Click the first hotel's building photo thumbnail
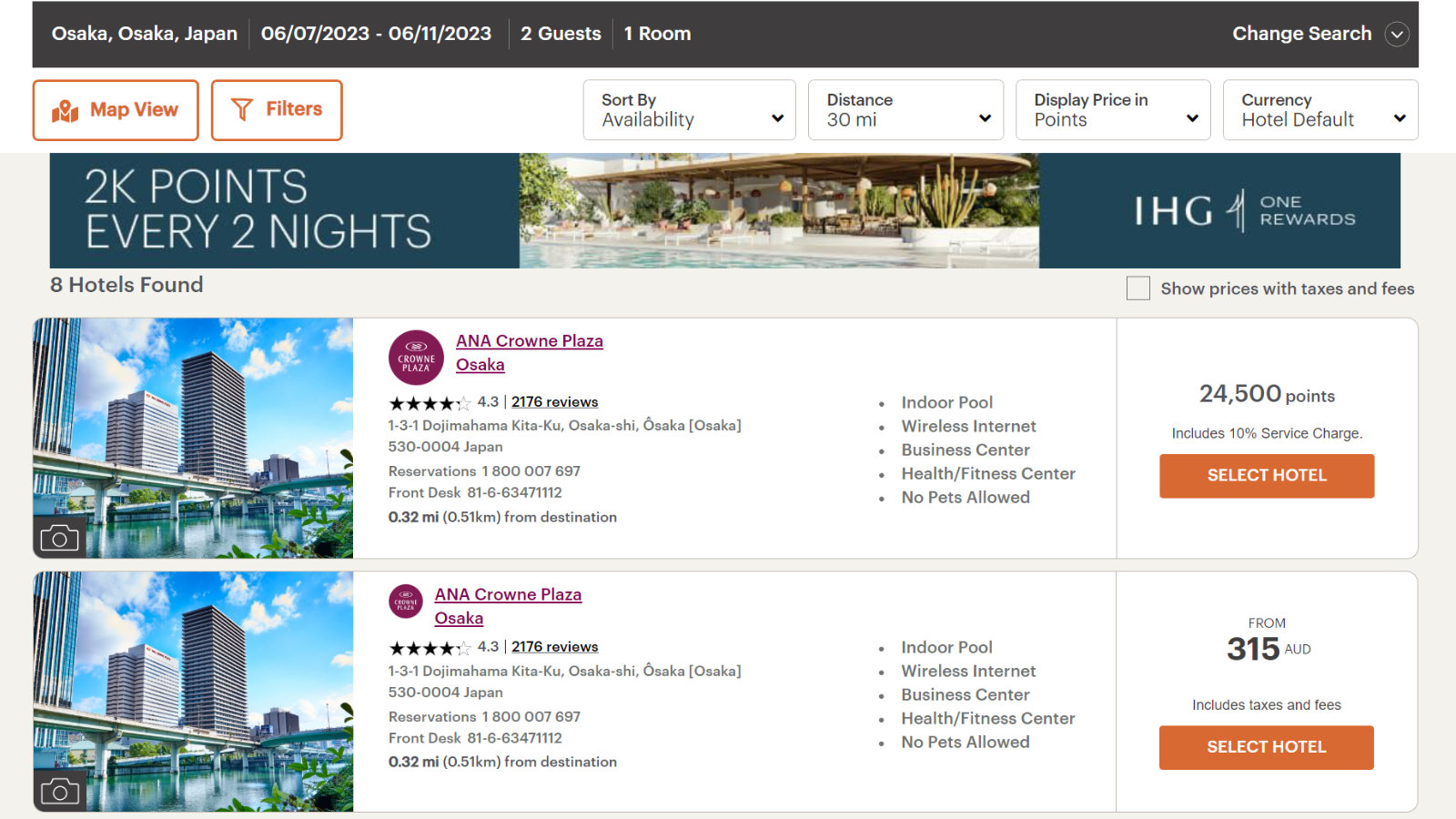The width and height of the screenshot is (1456, 819). point(193,438)
